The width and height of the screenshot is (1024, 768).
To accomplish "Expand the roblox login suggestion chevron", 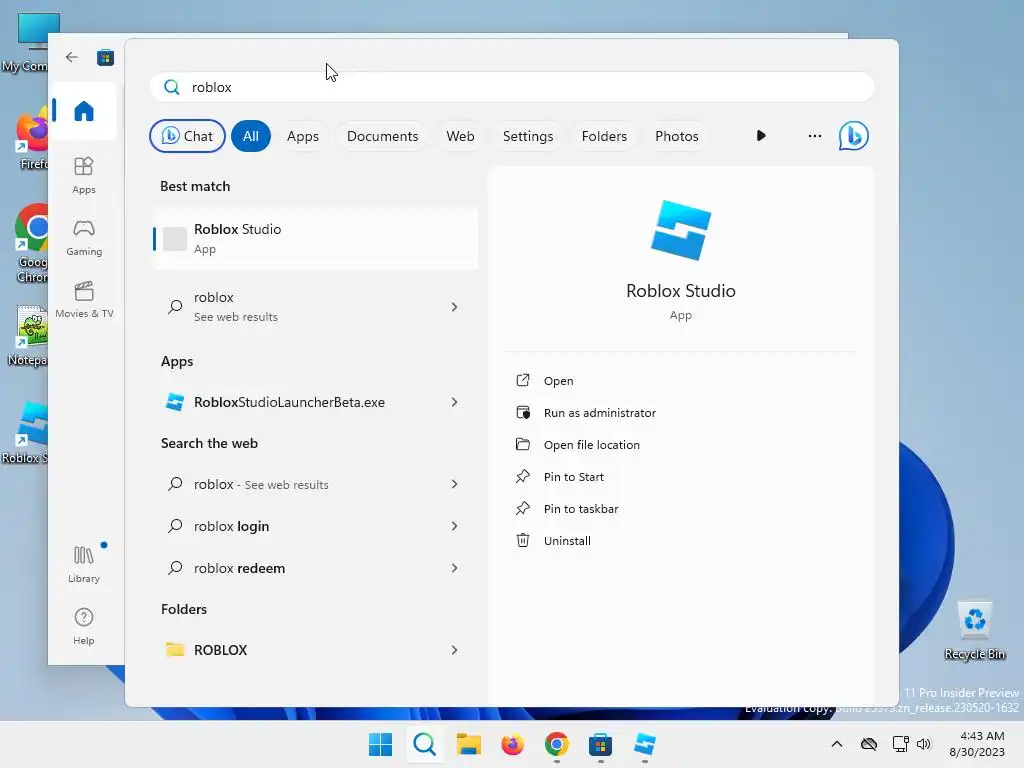I will click(455, 526).
